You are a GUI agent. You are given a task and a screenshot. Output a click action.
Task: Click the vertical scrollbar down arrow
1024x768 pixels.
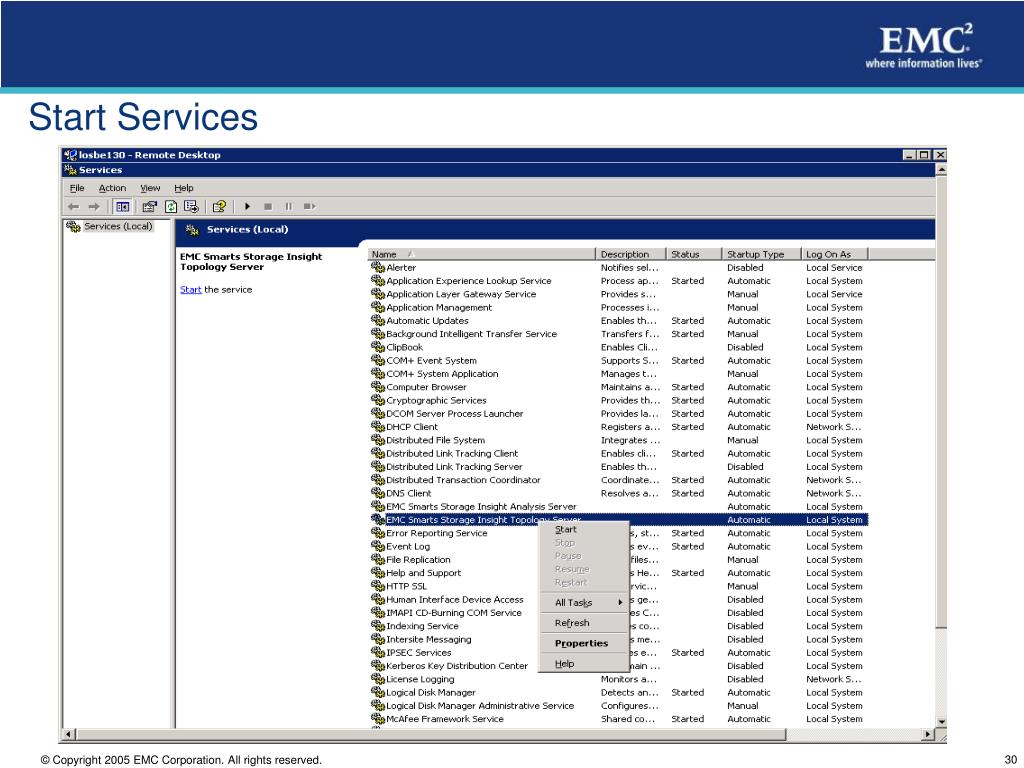941,722
